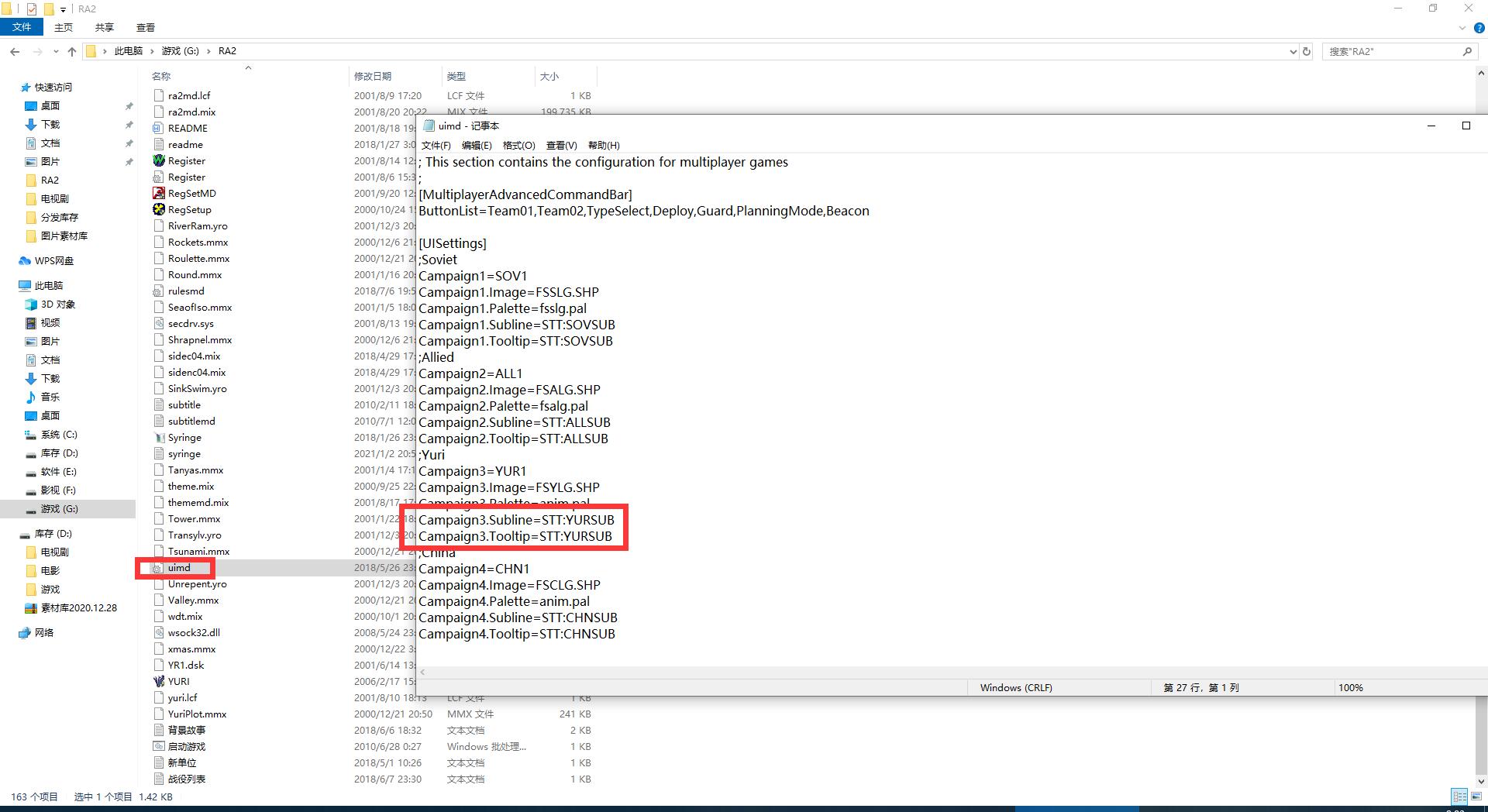
Task: Click the search RA2 input box
Action: [x=1391, y=51]
